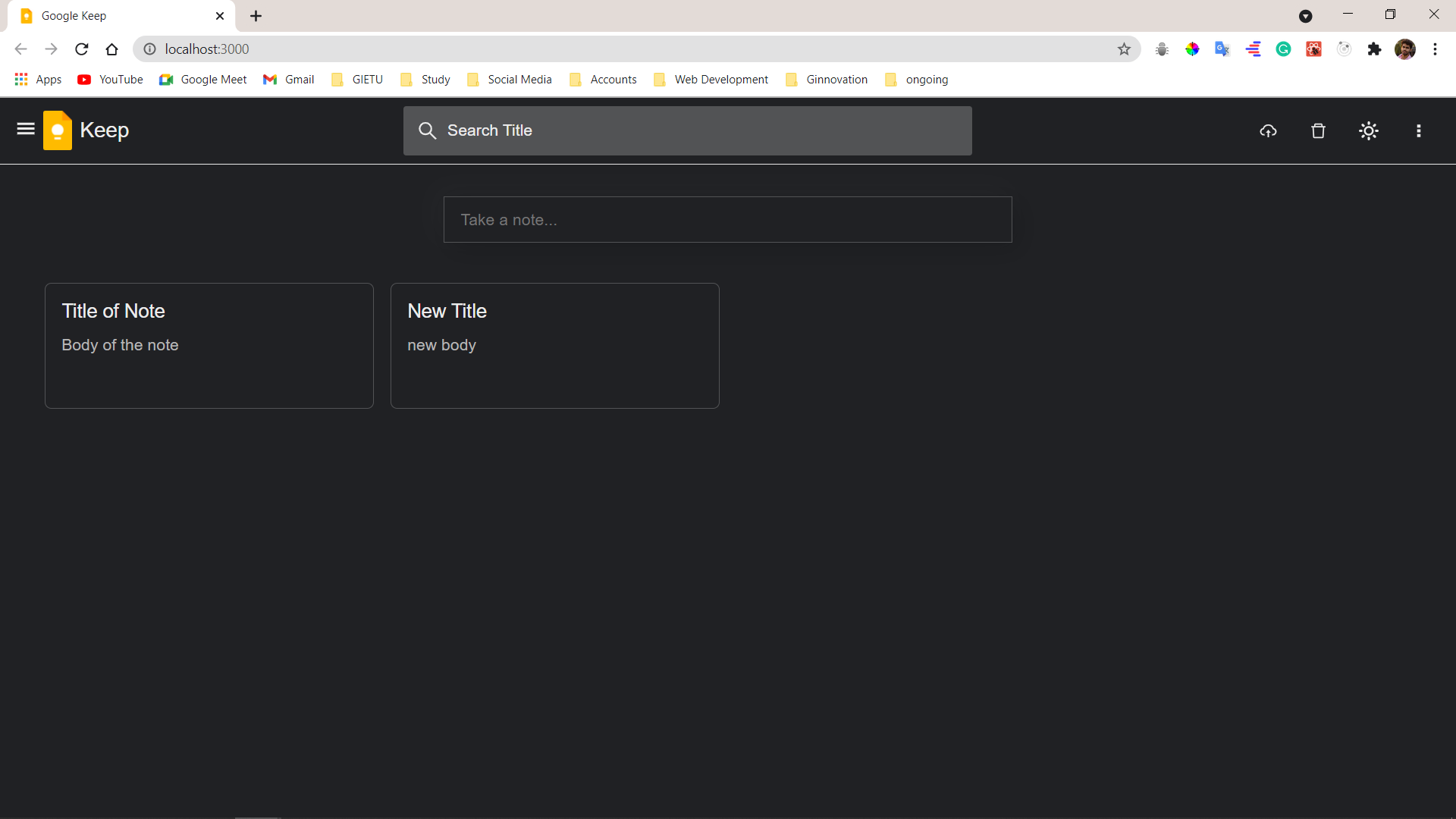Select the Google Keep browser tab
This screenshot has height=819, width=1456.
[114, 16]
